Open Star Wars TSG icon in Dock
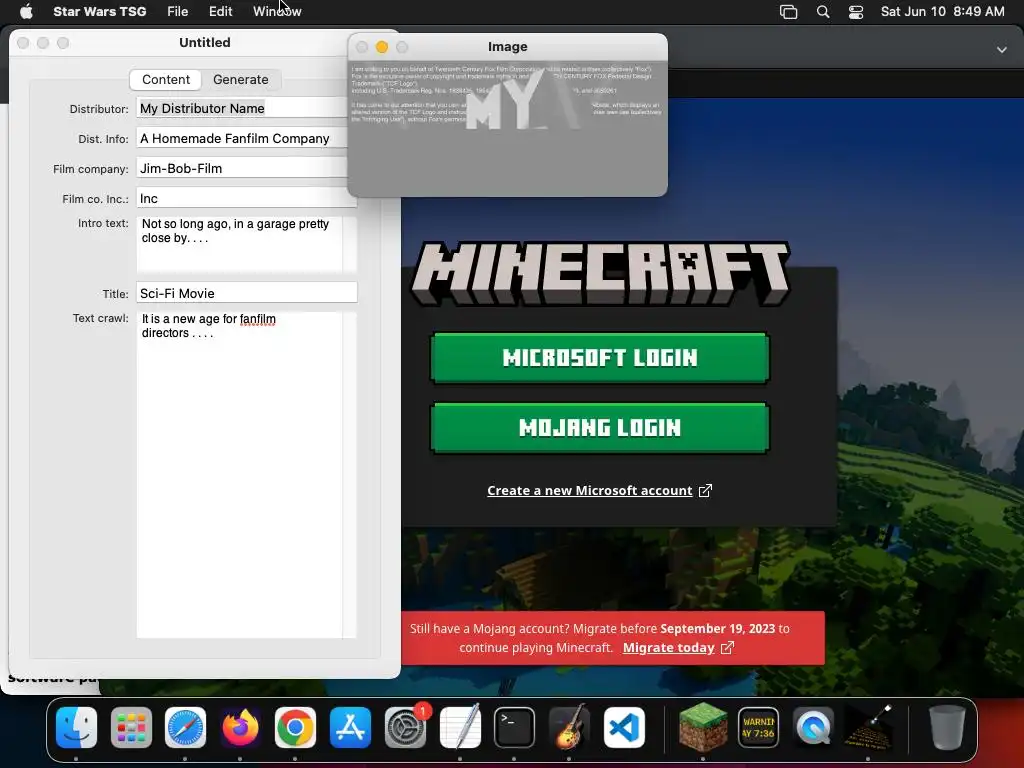The width and height of the screenshot is (1024, 768). [868, 727]
